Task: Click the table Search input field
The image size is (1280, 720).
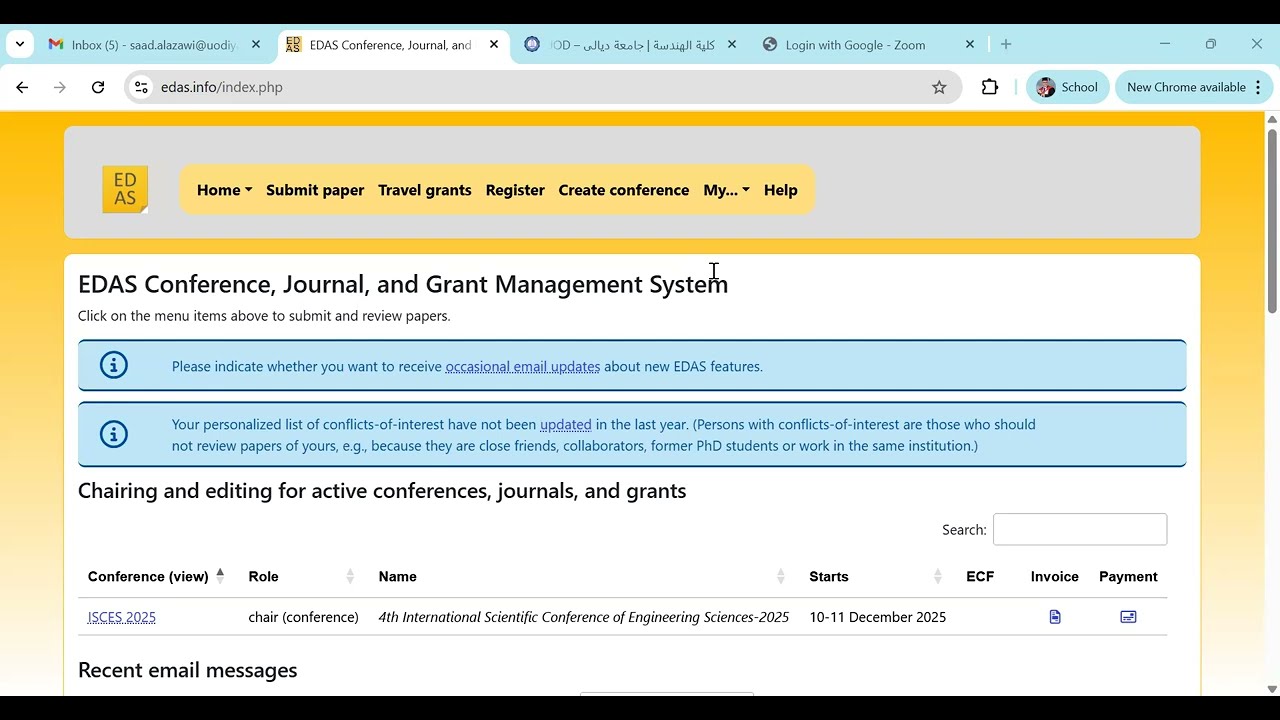Action: 1080,529
